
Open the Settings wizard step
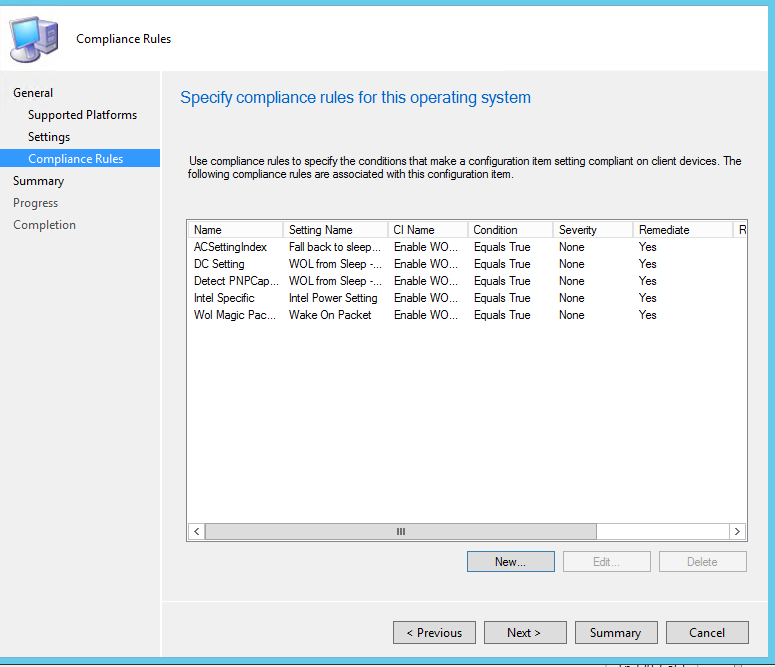click(49, 137)
